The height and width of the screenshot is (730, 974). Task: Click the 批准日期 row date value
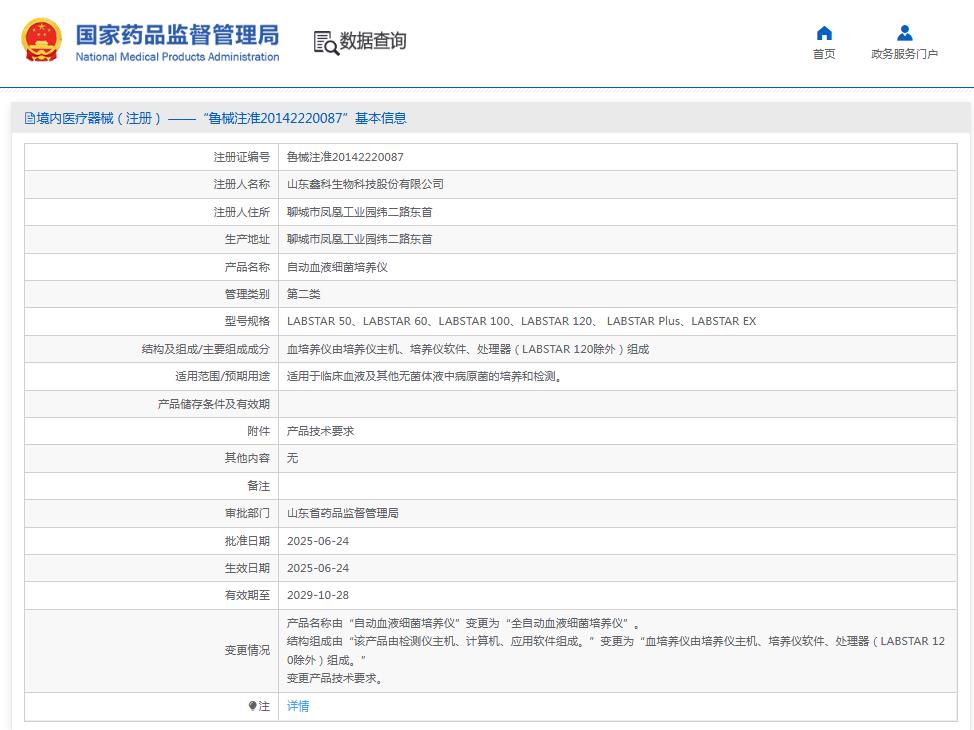click(318, 541)
